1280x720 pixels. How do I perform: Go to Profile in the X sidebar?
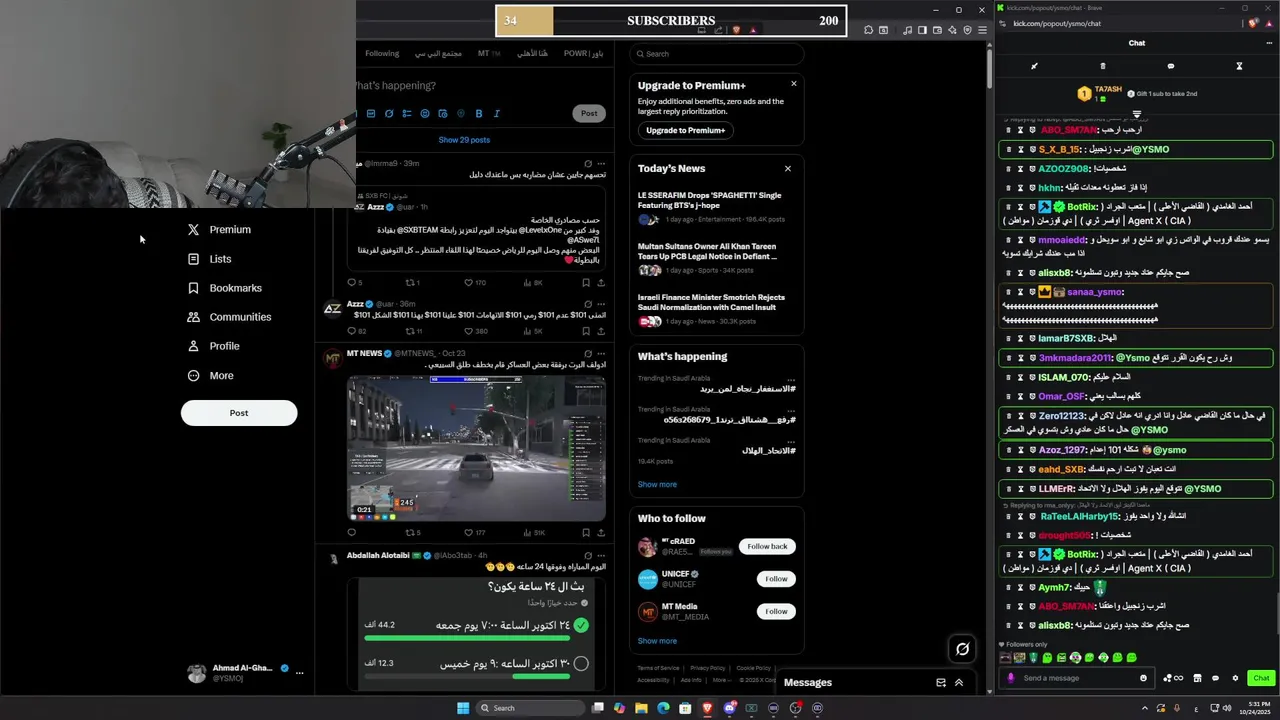[213, 346]
